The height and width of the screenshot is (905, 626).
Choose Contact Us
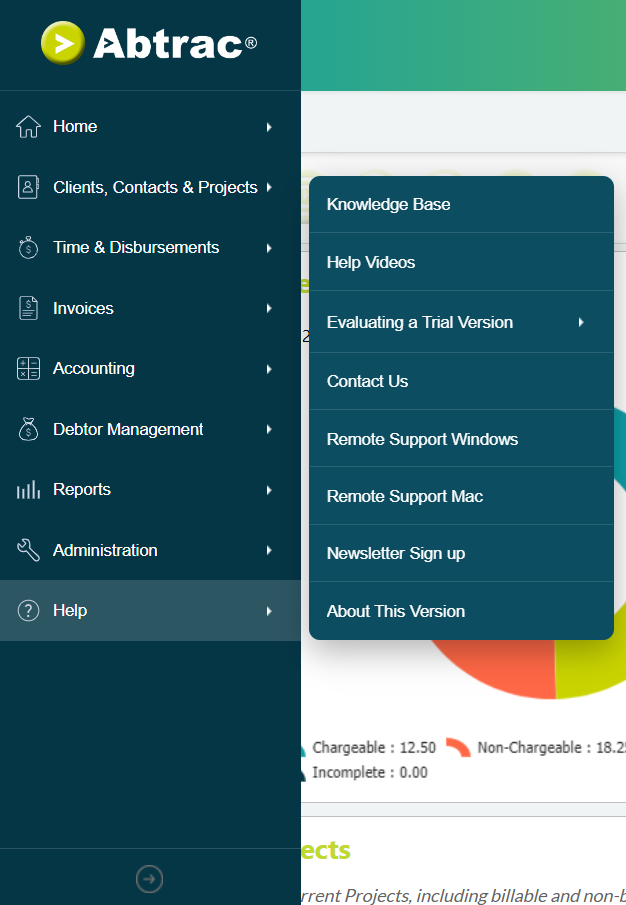[x=461, y=381]
